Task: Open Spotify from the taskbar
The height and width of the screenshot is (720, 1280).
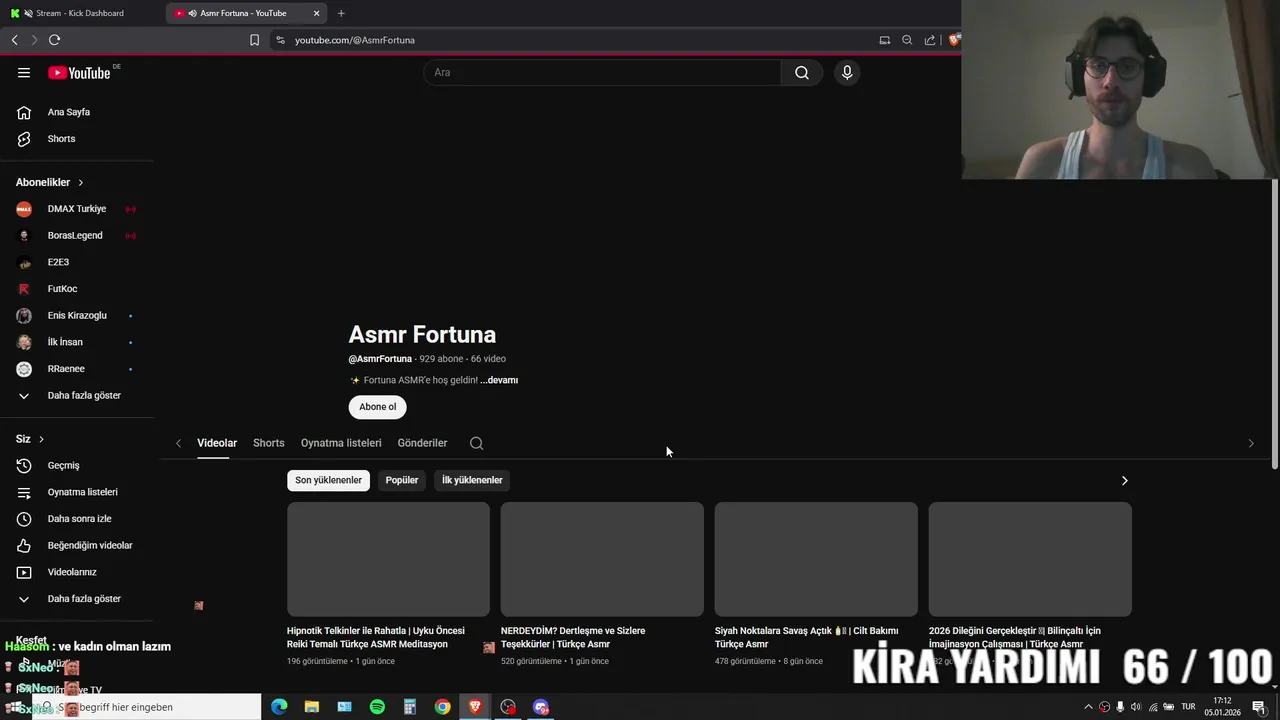Action: pos(377,707)
